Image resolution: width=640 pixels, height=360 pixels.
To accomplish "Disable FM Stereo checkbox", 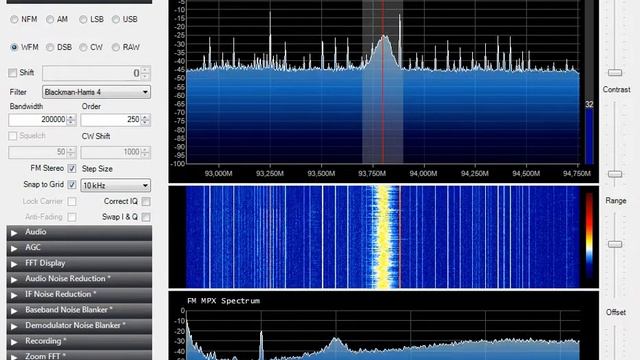I will point(72,169).
